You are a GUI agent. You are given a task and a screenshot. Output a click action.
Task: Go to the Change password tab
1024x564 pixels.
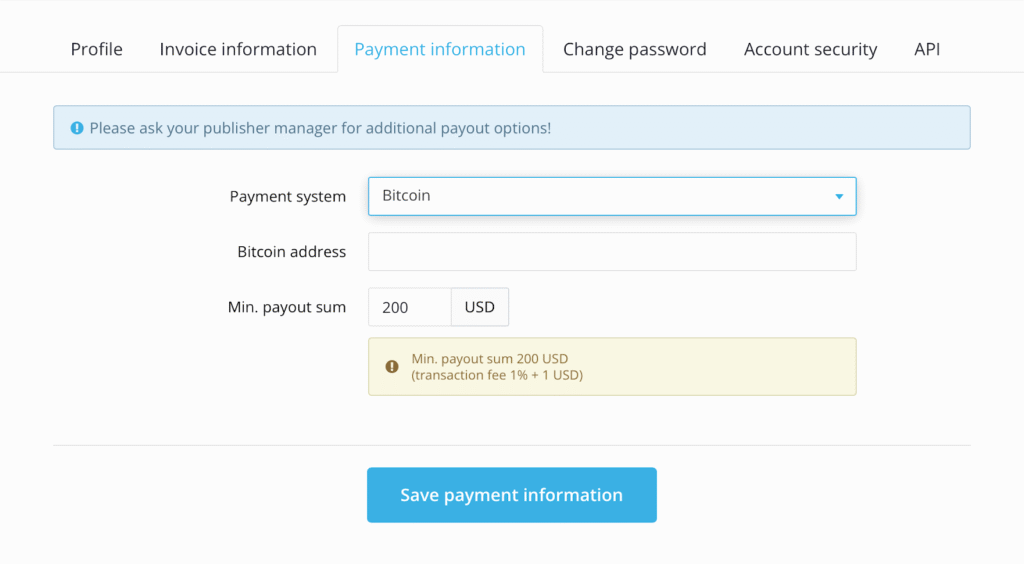point(635,49)
